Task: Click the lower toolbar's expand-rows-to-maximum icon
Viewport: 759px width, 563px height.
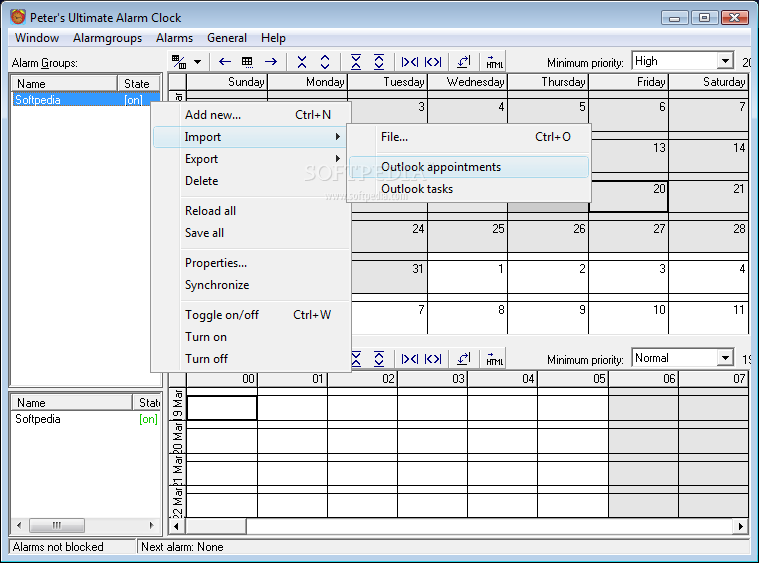Action: click(x=379, y=359)
